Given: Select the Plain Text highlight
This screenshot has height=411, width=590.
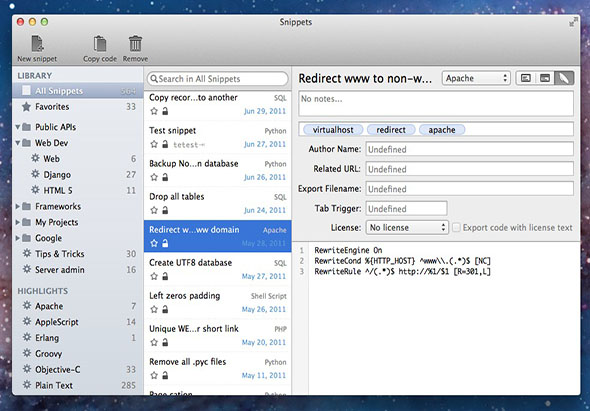Looking at the screenshot, I should (78, 385).
